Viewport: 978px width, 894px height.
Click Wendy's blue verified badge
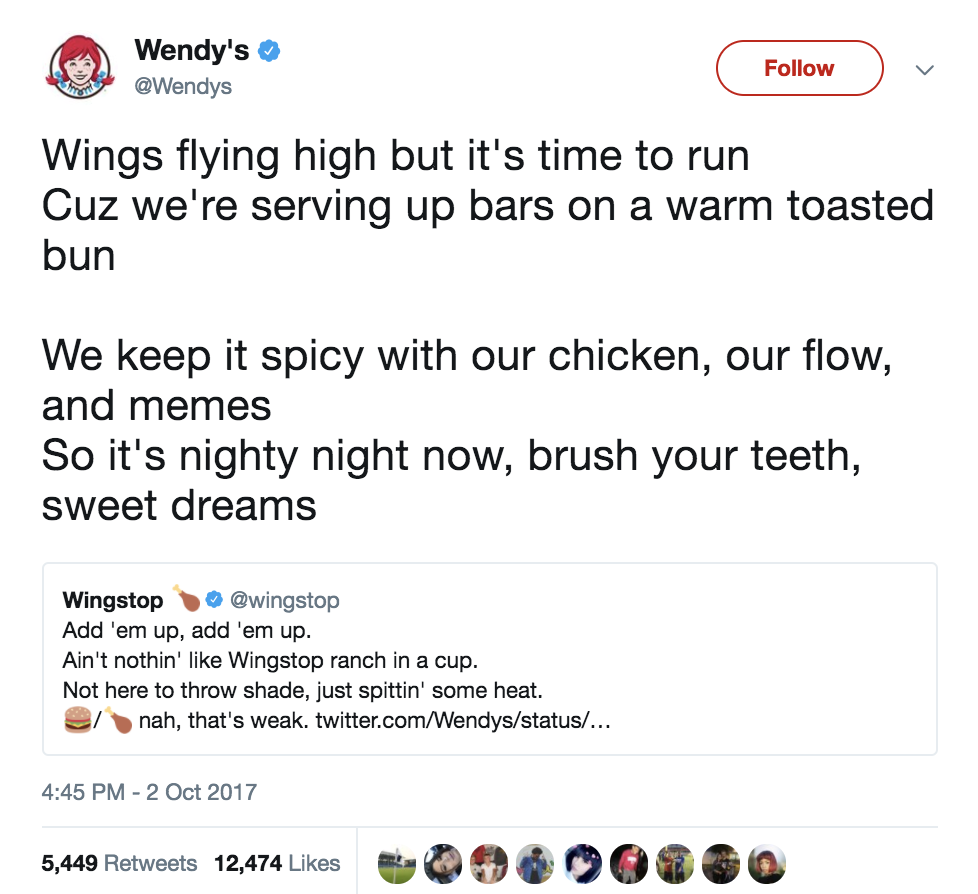click(269, 51)
